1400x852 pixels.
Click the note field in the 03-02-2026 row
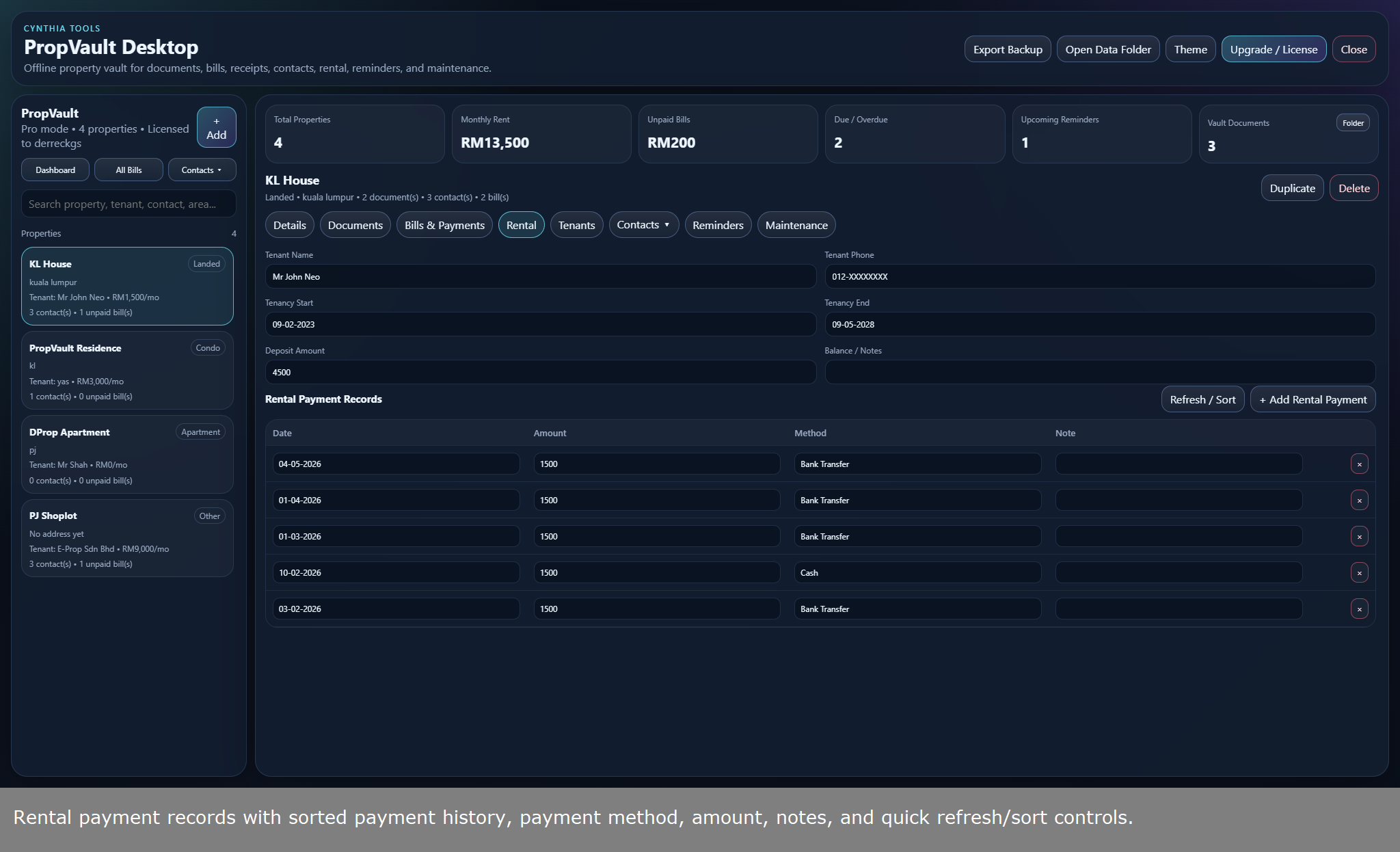pyautogui.click(x=1179, y=609)
